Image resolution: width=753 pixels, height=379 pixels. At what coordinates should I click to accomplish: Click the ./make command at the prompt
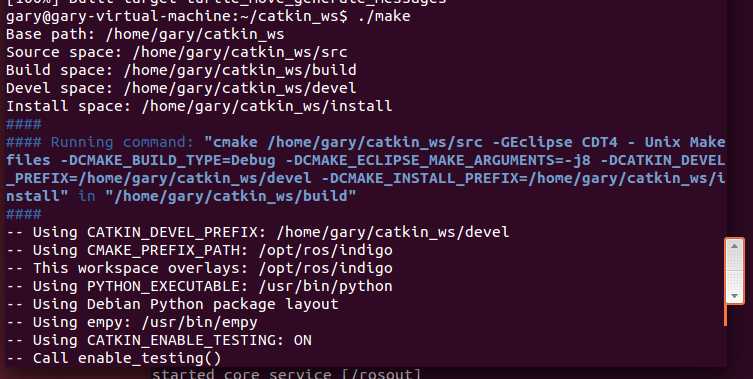(384, 16)
